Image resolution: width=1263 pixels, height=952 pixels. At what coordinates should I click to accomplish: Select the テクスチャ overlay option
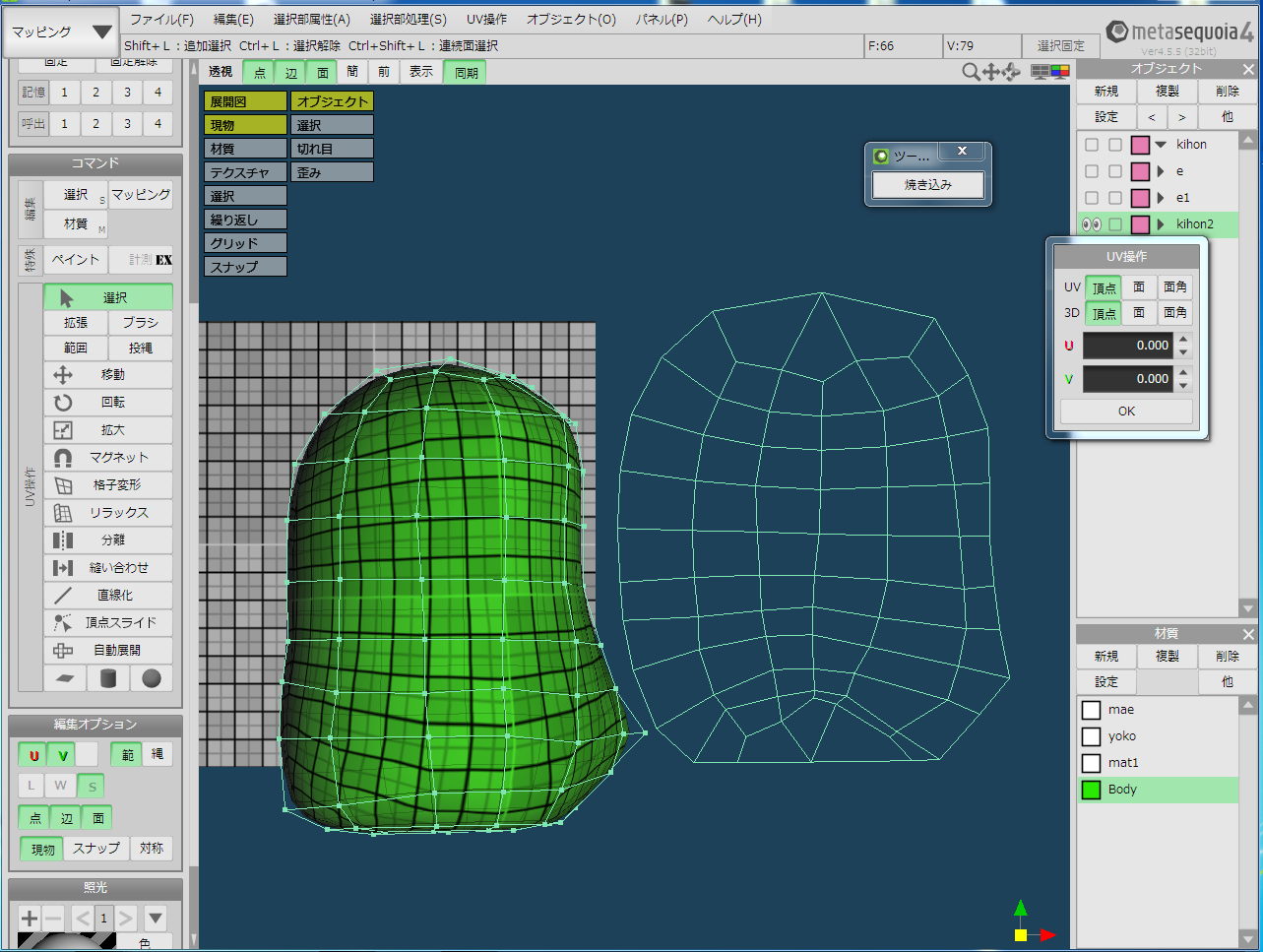tap(245, 172)
